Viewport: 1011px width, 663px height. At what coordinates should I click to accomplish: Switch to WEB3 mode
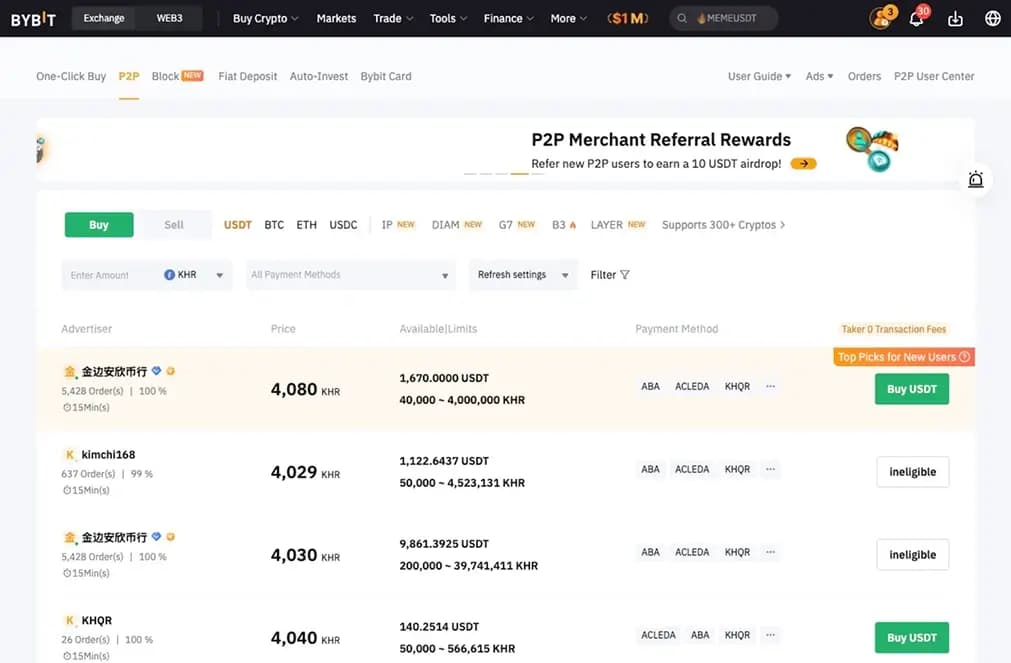click(169, 18)
